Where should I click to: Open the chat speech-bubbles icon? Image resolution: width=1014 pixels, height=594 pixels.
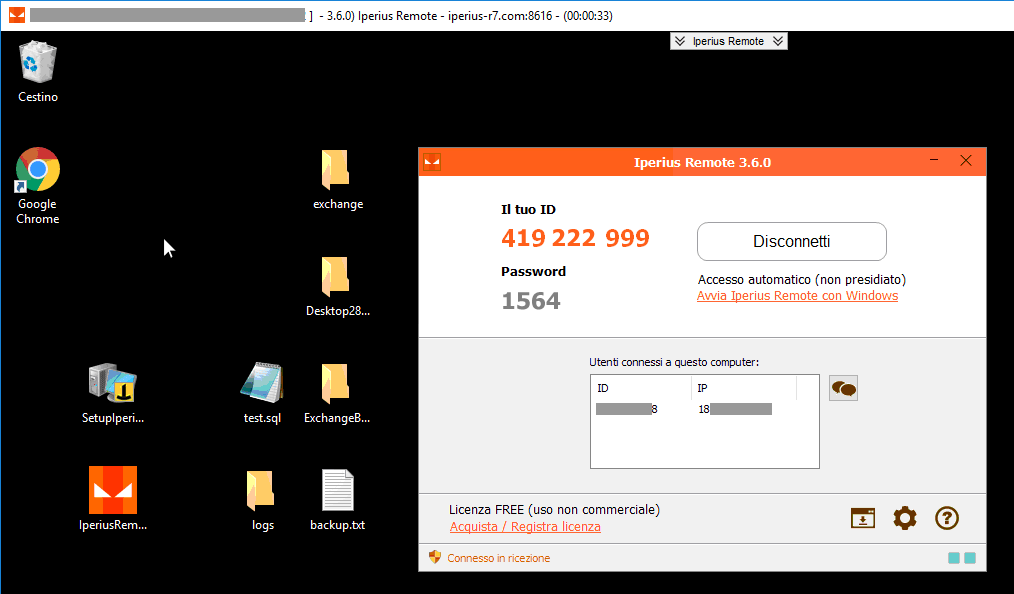843,389
